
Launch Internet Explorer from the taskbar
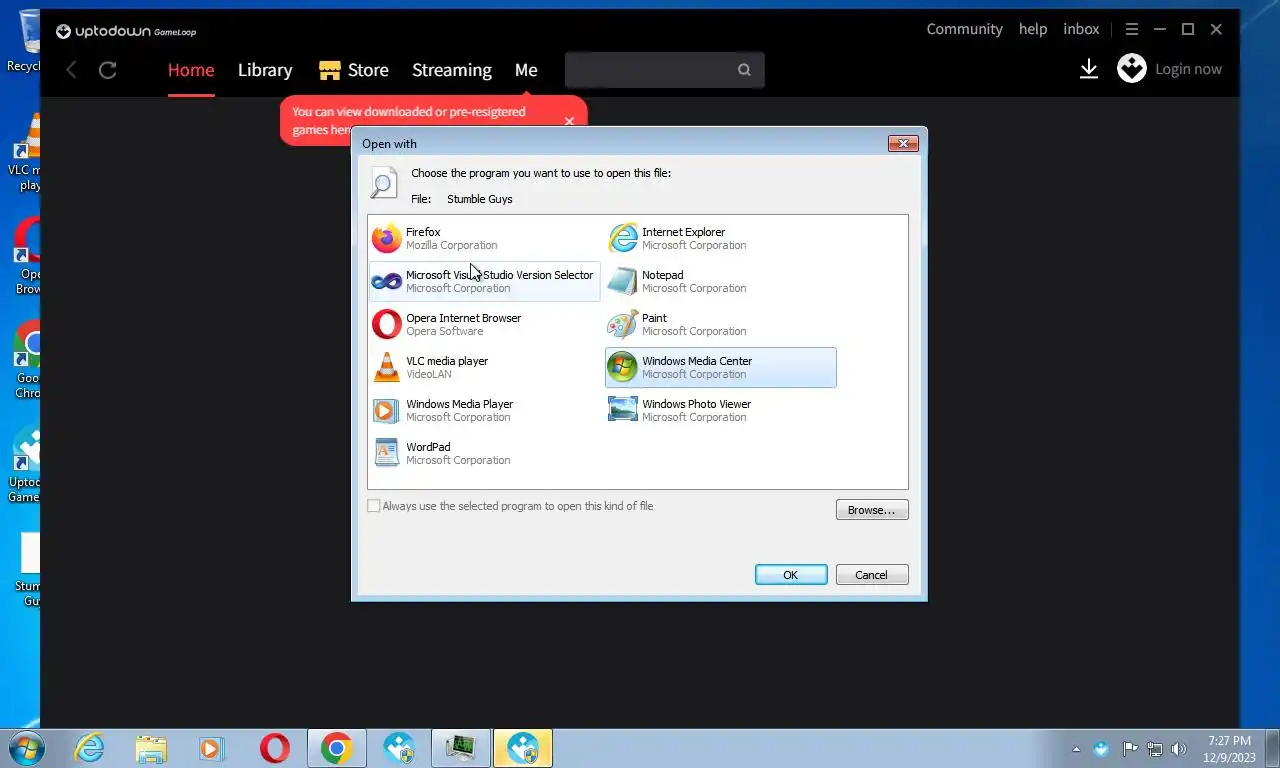pos(90,748)
